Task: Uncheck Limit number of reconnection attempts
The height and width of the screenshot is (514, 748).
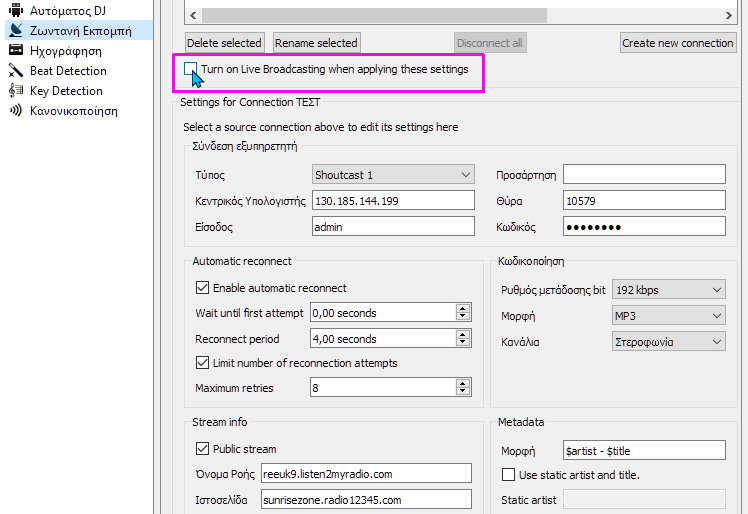Action: (202, 363)
